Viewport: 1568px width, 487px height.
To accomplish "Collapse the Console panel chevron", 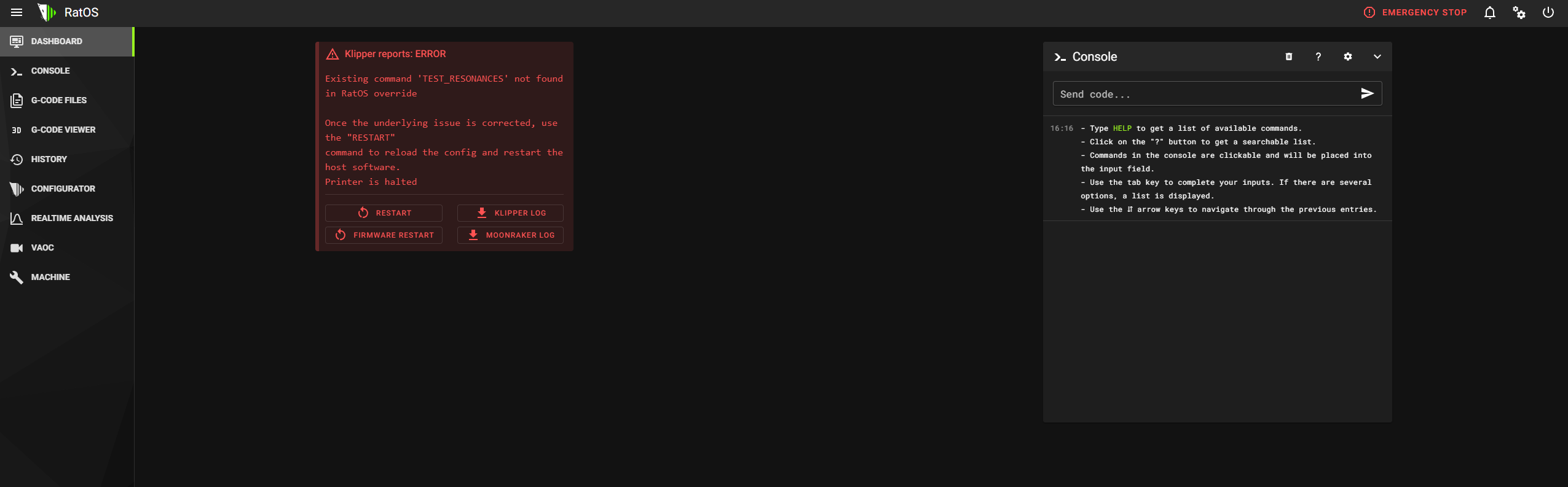I will (x=1377, y=56).
